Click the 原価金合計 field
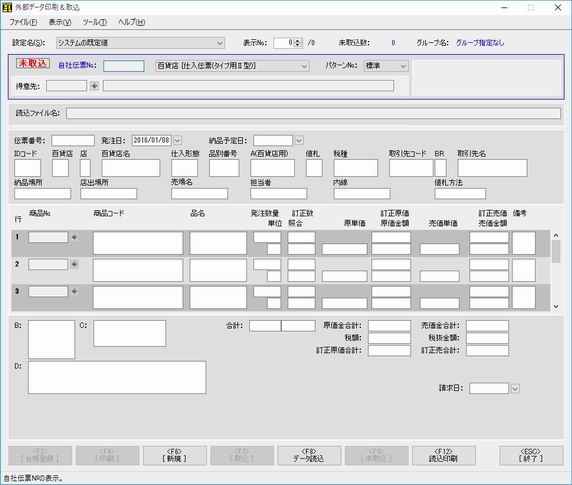The image size is (572, 485). (389, 326)
